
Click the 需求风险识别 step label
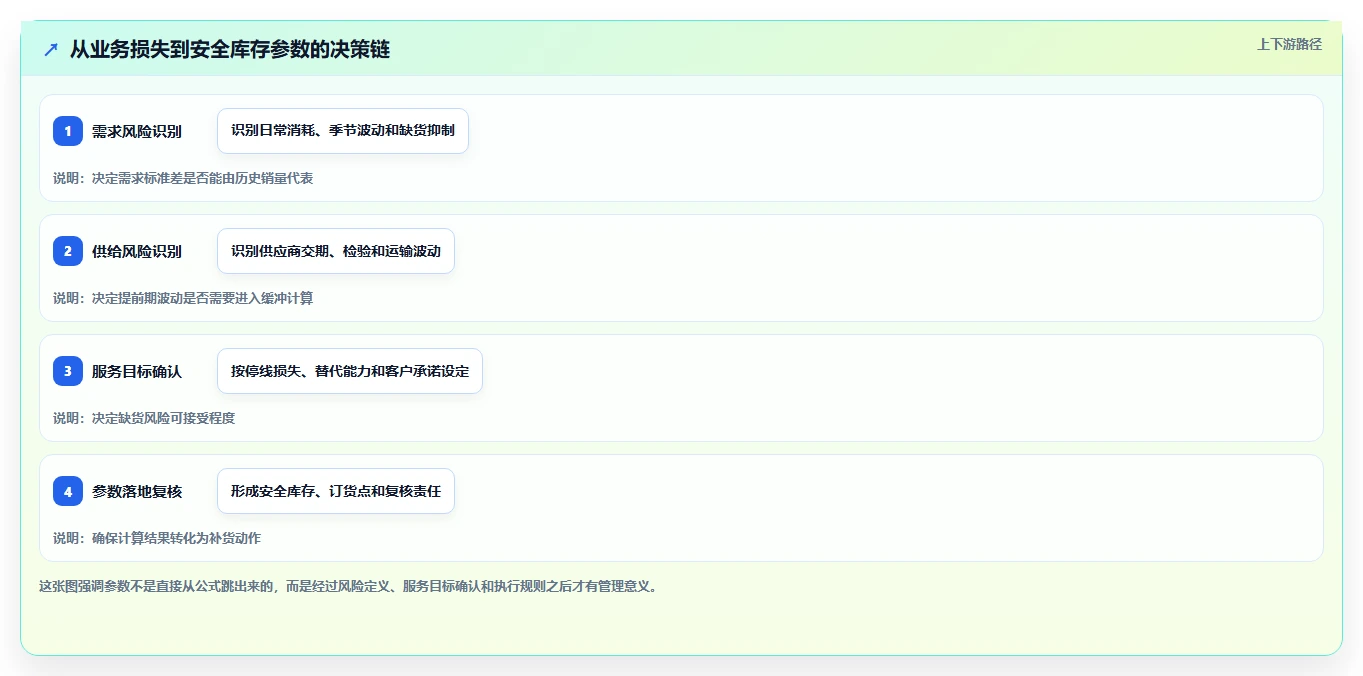[x=137, y=131]
